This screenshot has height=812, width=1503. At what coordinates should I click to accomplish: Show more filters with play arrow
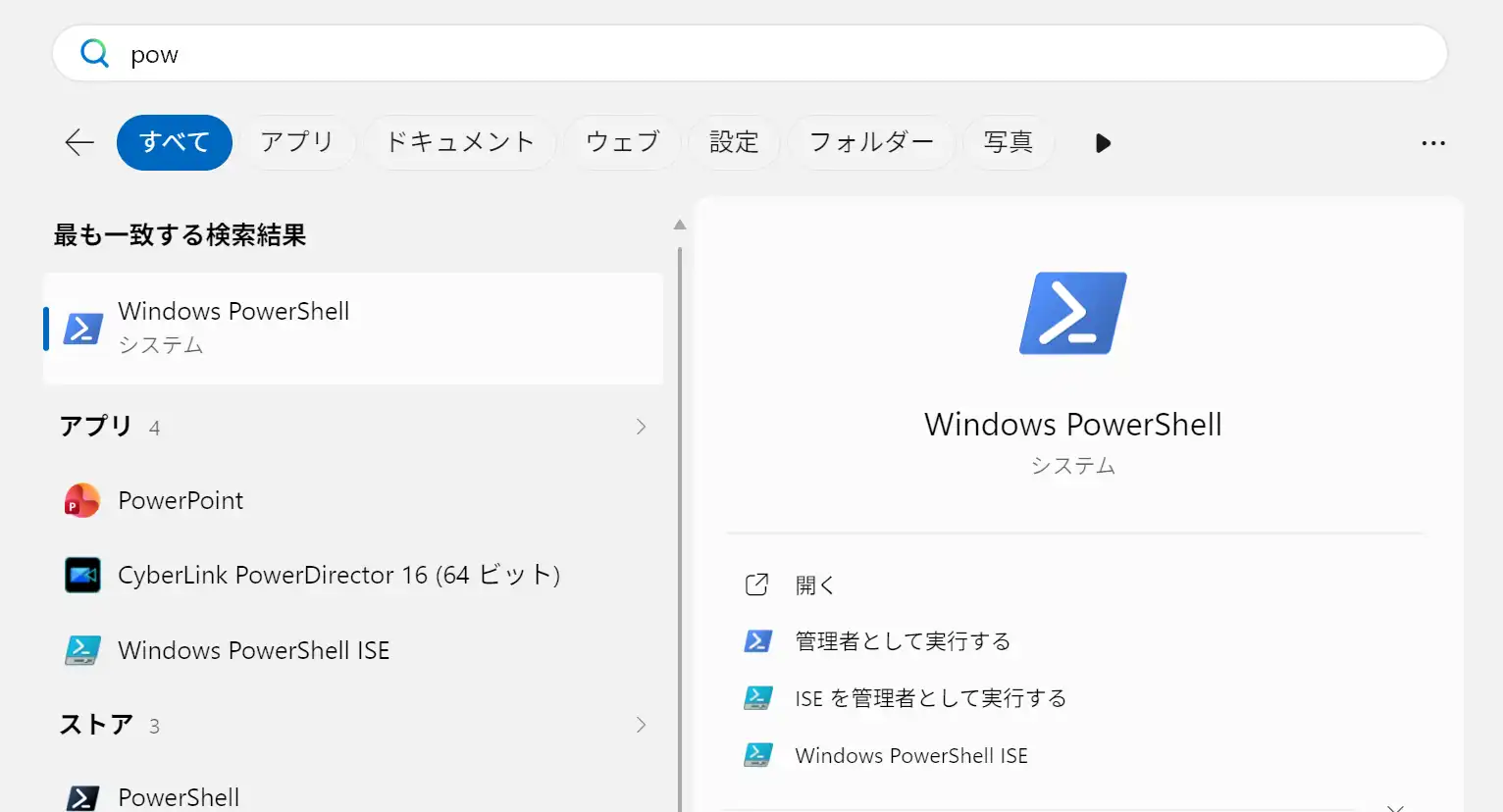point(1103,143)
